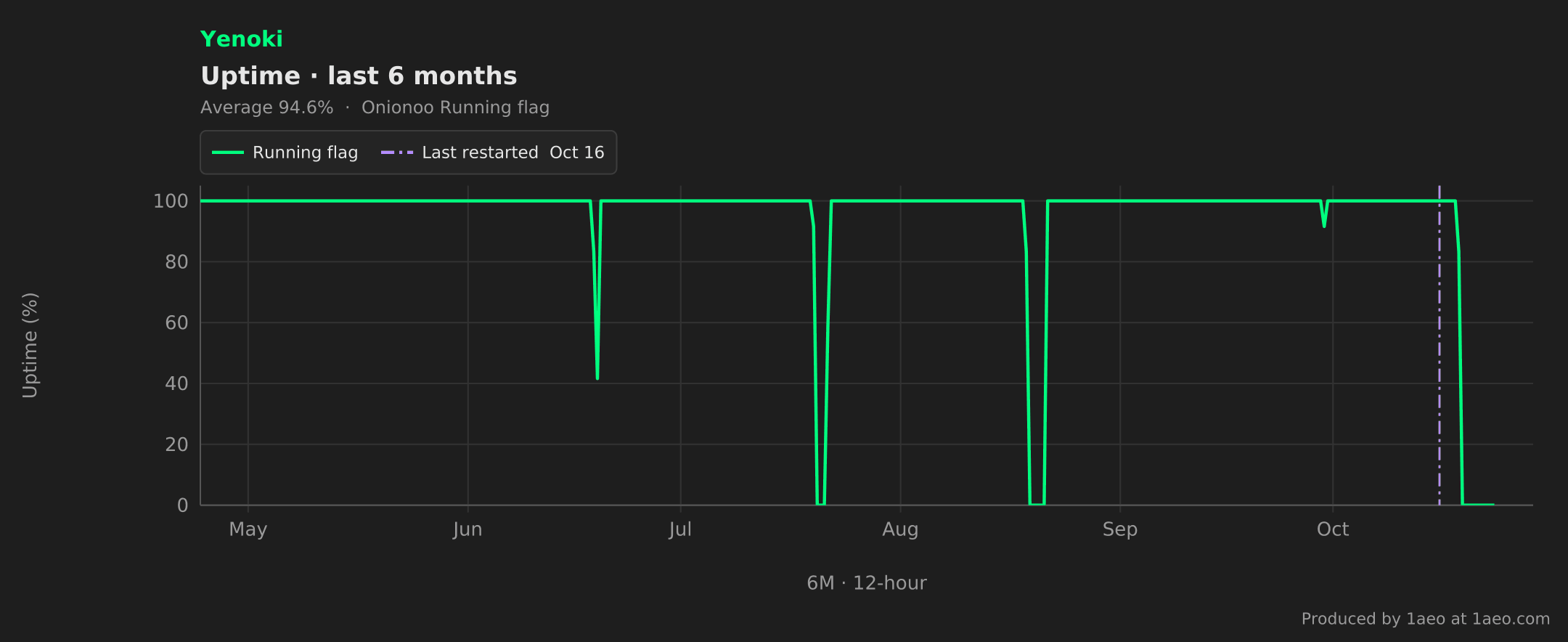The image size is (1568, 642).
Task: Click the 'Onionoo Running flag' subtitle text
Action: click(455, 107)
